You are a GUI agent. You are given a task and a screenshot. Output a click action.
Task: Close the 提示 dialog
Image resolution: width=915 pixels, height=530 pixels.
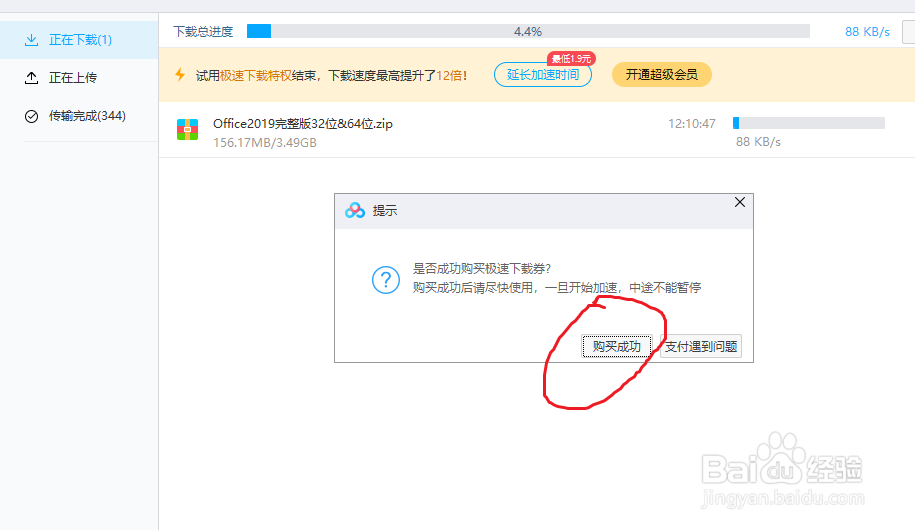click(740, 202)
